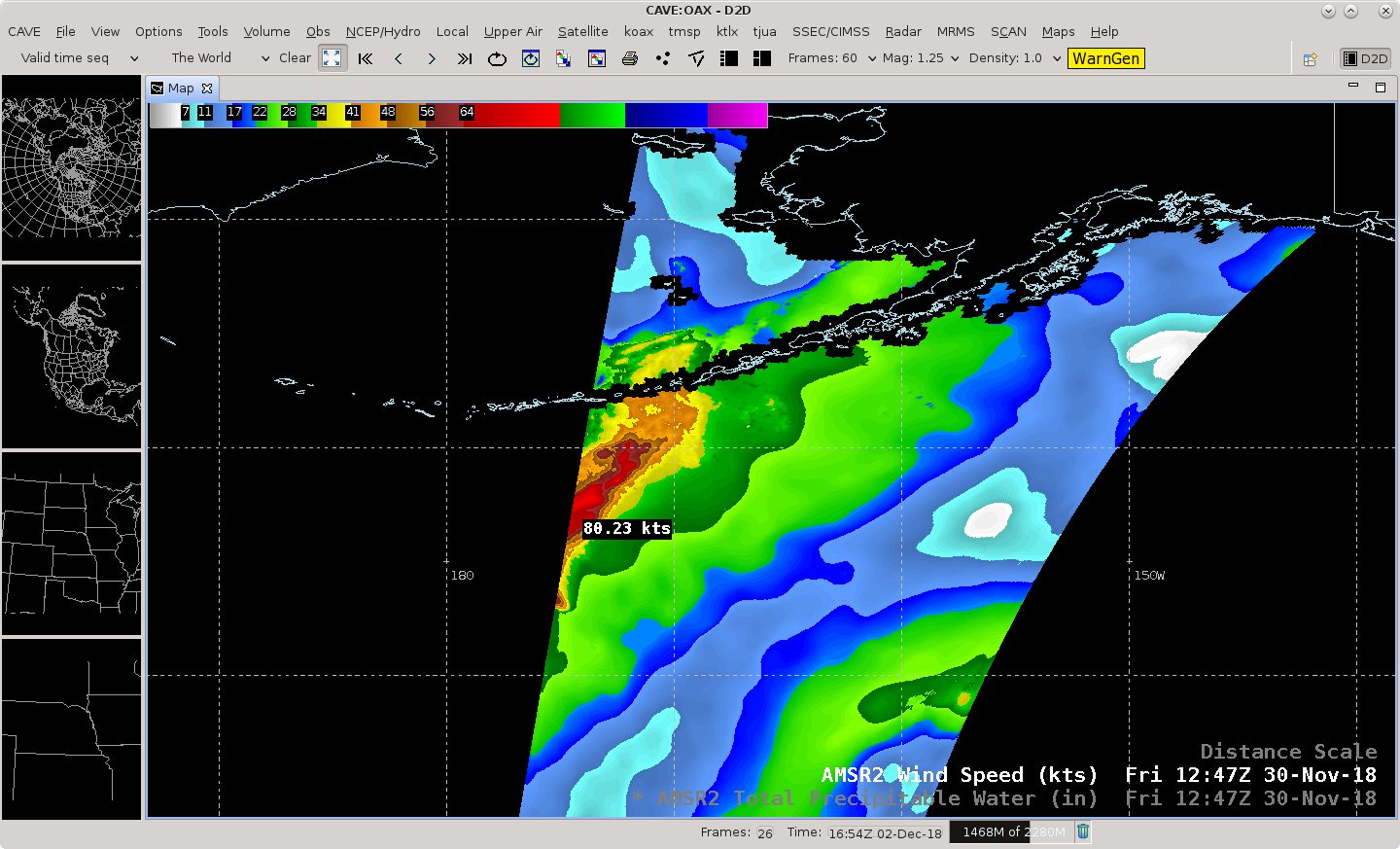Open the Frames: 60 dropdown
This screenshot has width=1400, height=849.
tap(832, 58)
